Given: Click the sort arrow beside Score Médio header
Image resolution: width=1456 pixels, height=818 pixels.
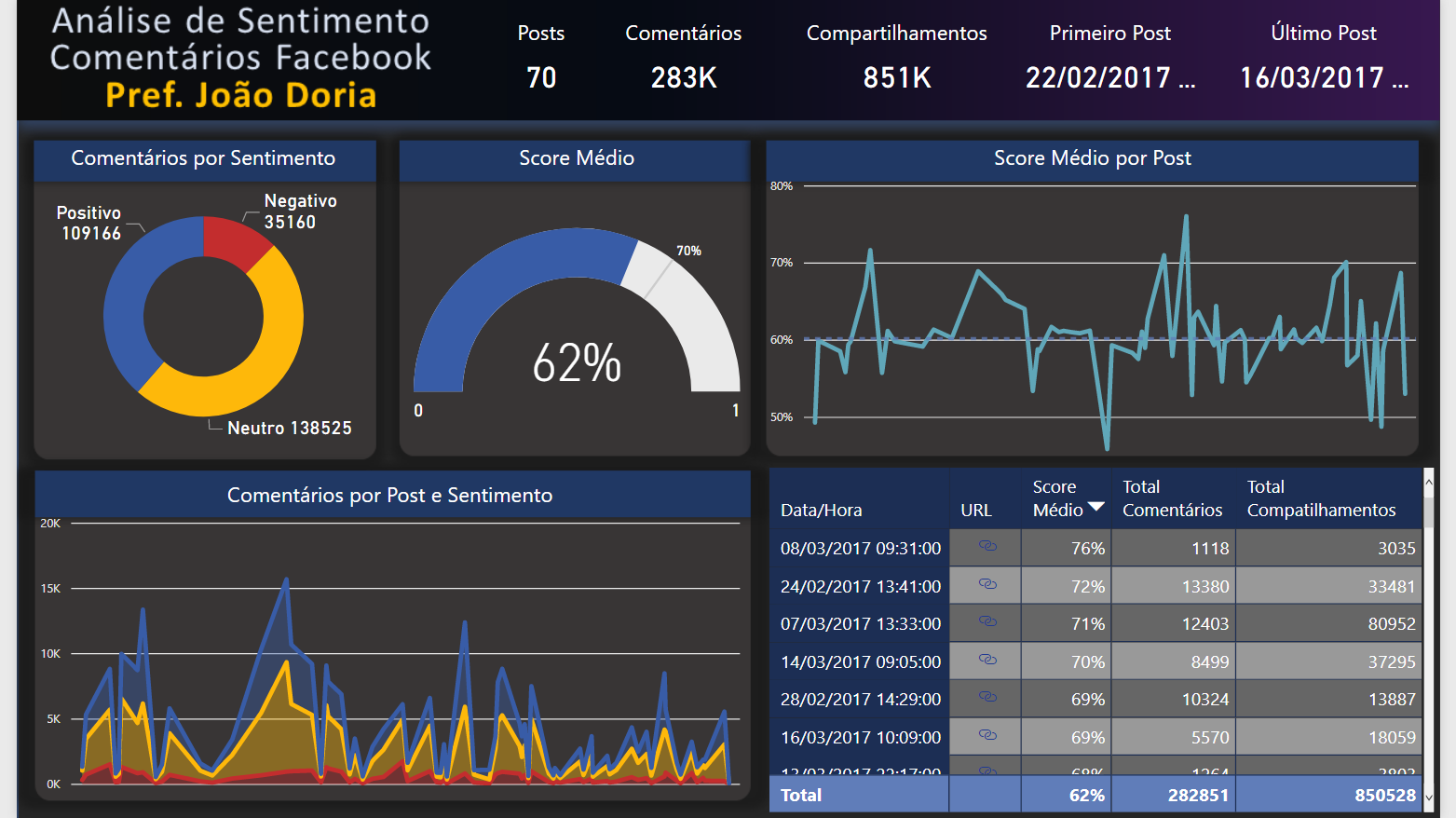Looking at the screenshot, I should [1096, 507].
